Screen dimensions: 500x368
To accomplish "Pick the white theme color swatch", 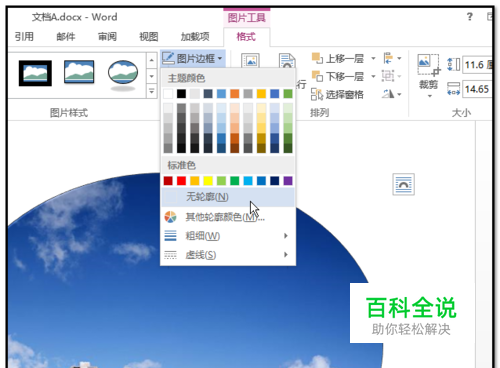I will 168,94.
